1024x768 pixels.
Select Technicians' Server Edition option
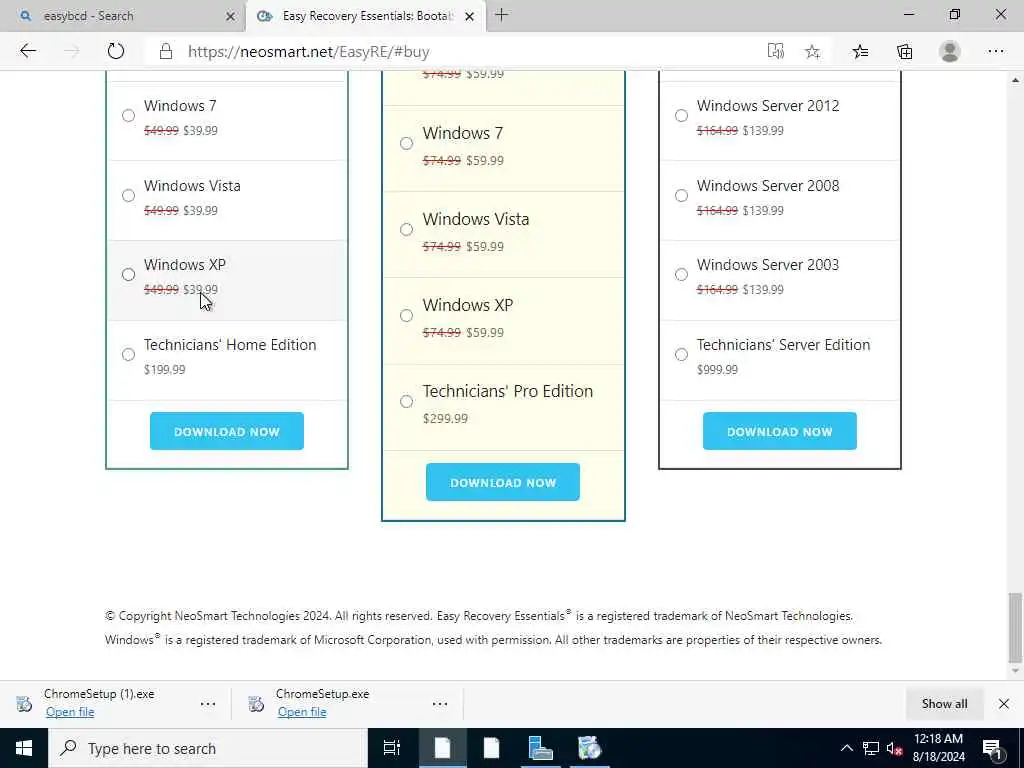681,354
